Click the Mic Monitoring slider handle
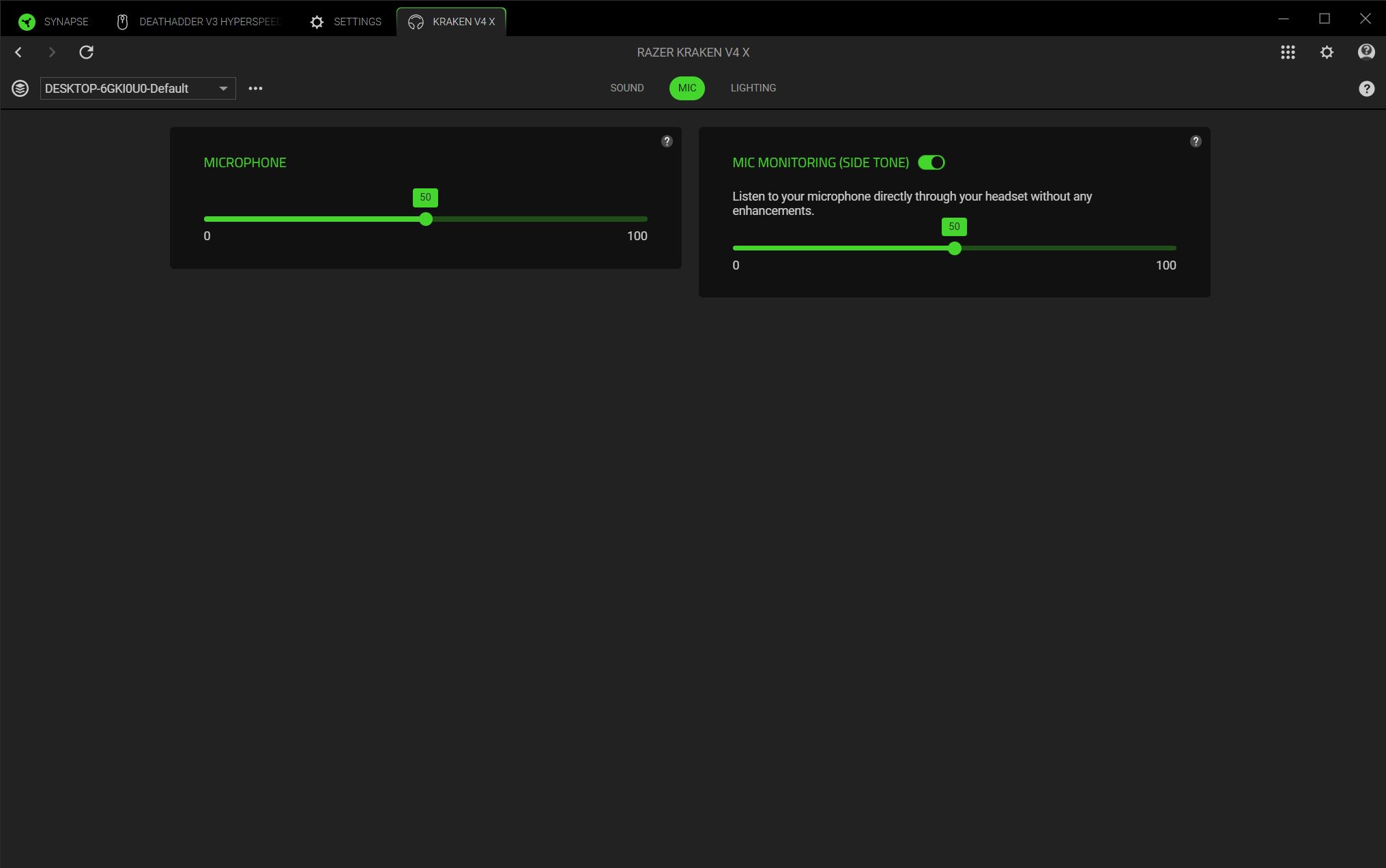 click(x=955, y=248)
